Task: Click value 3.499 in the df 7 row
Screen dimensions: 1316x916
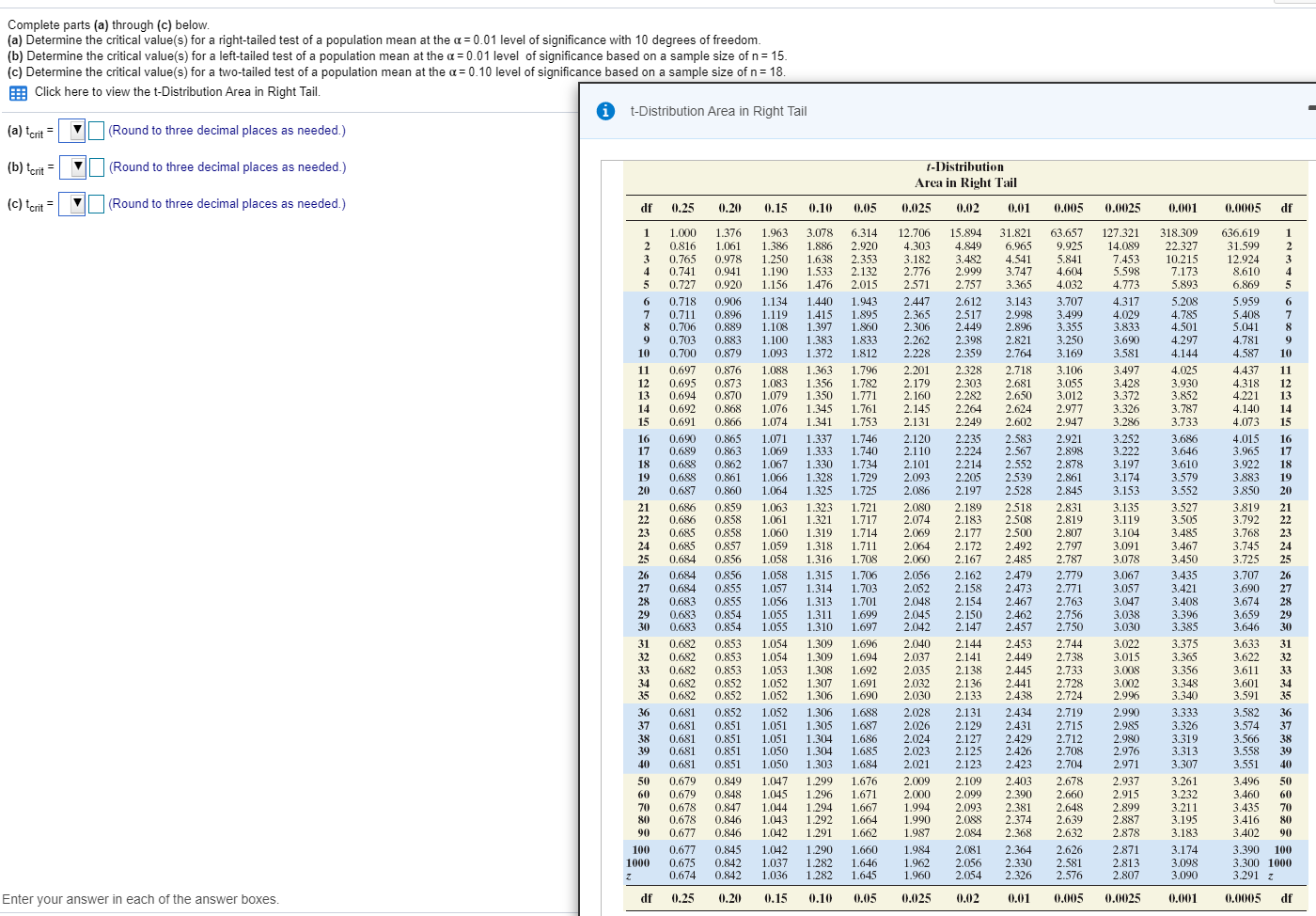Action: [x=1069, y=315]
